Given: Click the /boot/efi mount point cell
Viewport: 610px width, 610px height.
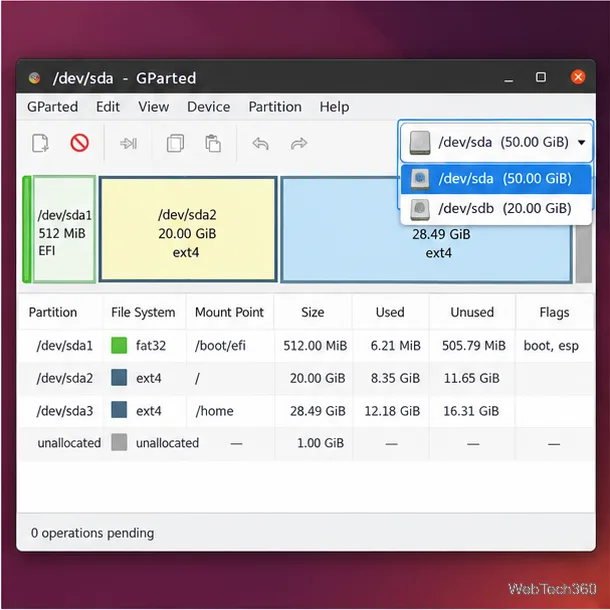Looking at the screenshot, I should (220, 345).
